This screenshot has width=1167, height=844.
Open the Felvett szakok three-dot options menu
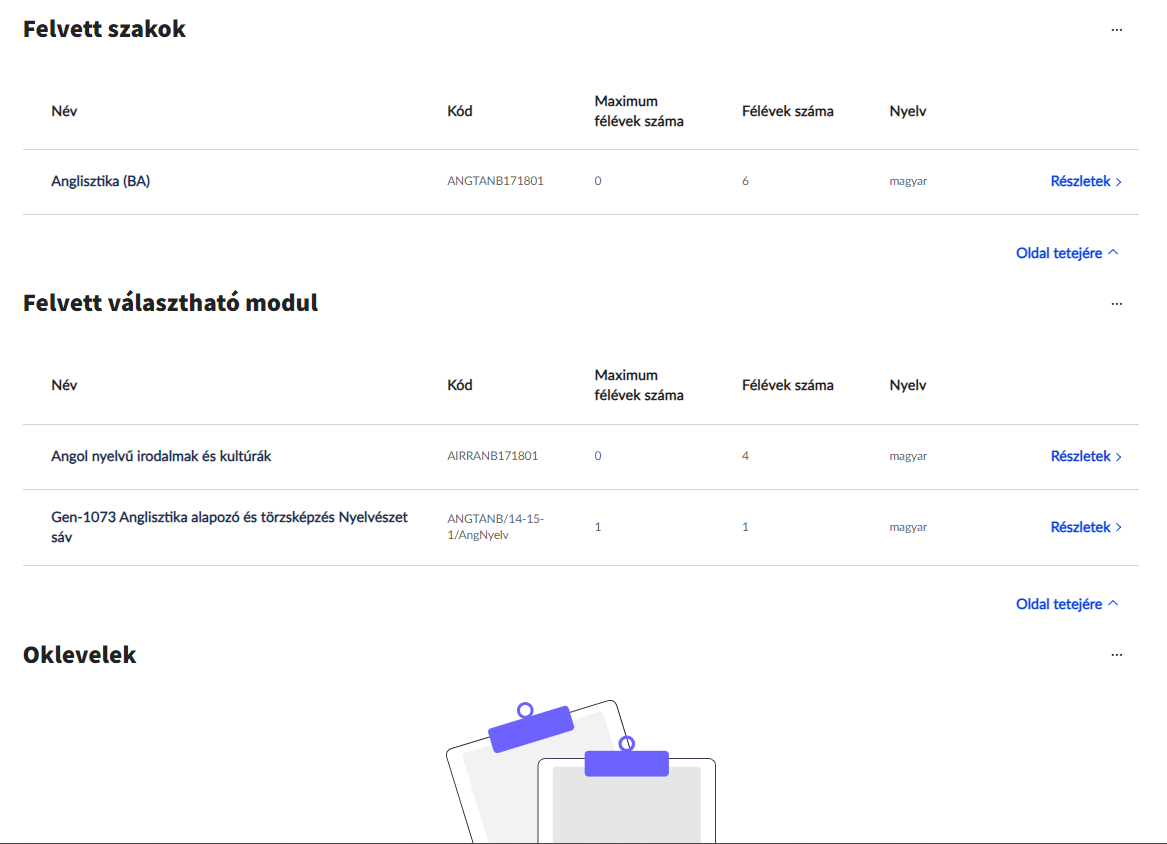point(1116,30)
